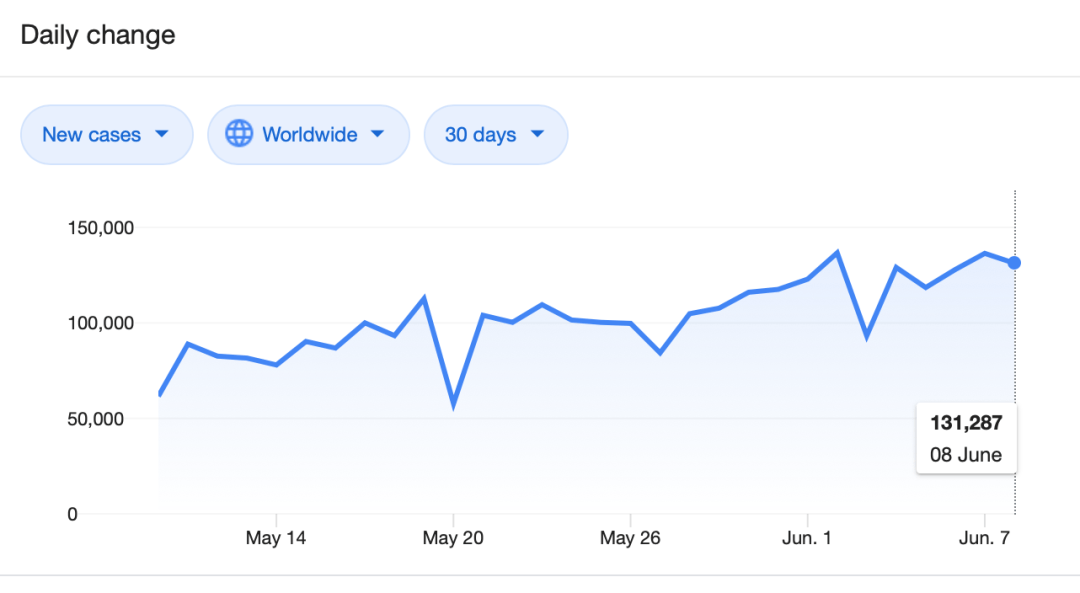Viewport: 1080px width, 593px height.
Task: Click the arrow next to Worldwide
Action: [377, 134]
